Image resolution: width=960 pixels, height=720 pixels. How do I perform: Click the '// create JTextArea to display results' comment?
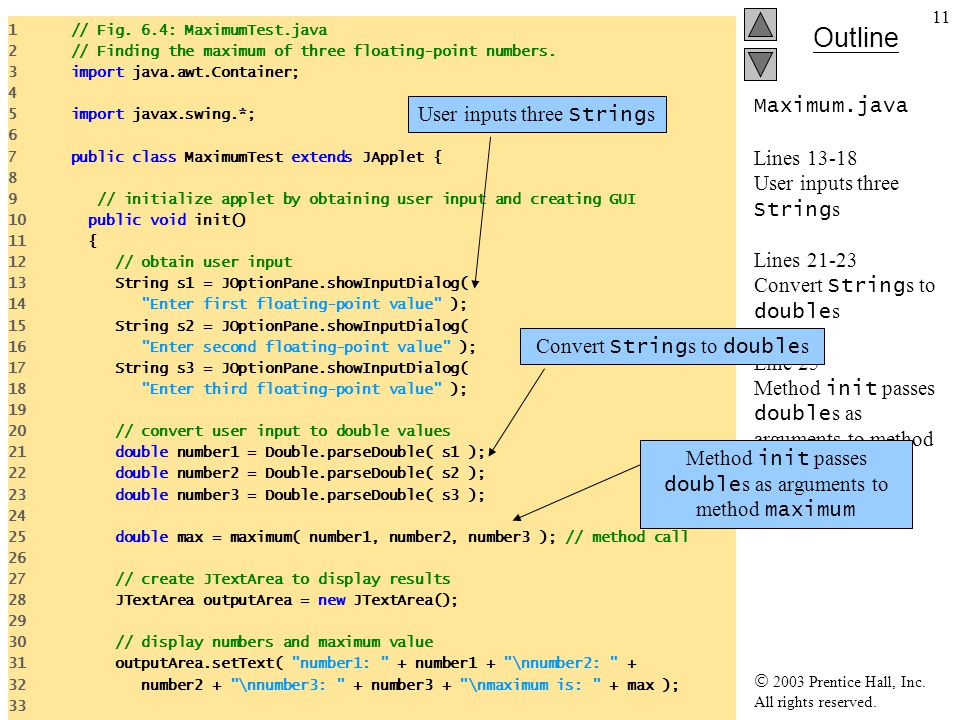pos(282,579)
